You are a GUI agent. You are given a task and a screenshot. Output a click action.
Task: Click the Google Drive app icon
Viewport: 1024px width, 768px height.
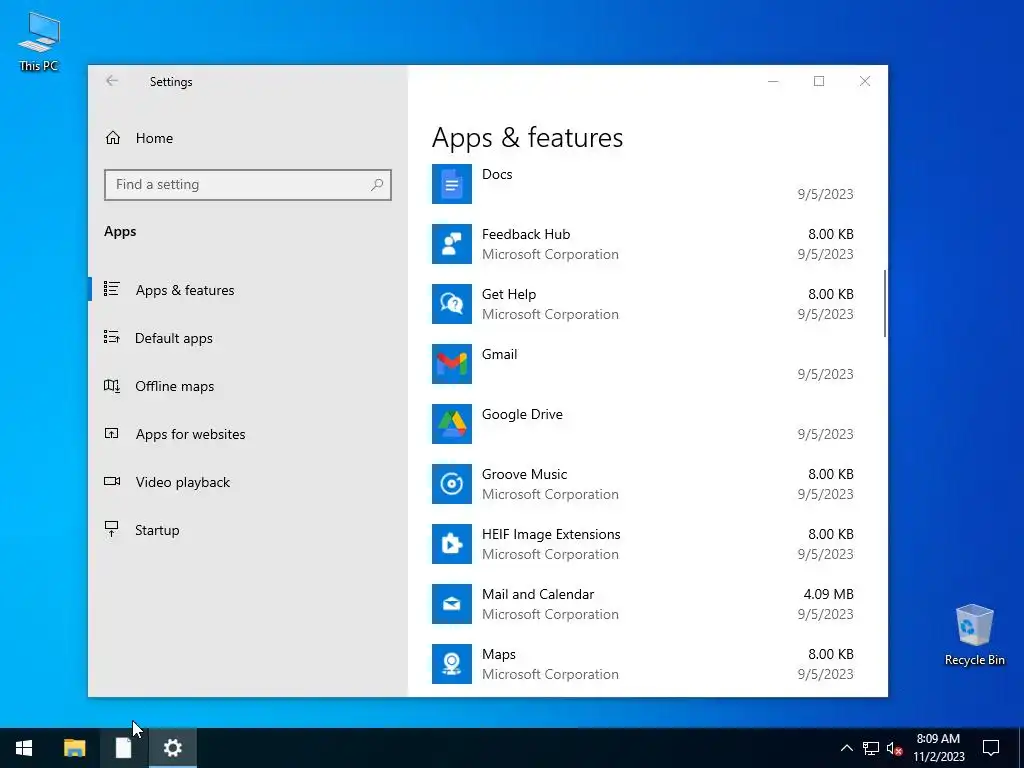(451, 424)
